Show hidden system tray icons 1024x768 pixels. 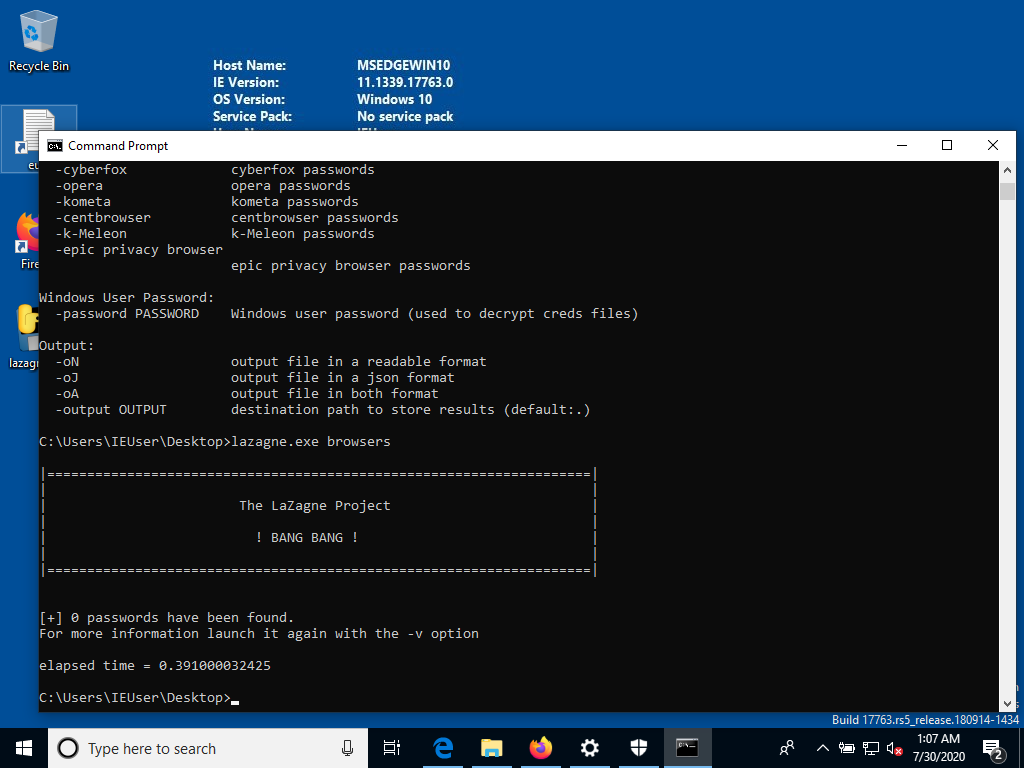coord(823,748)
